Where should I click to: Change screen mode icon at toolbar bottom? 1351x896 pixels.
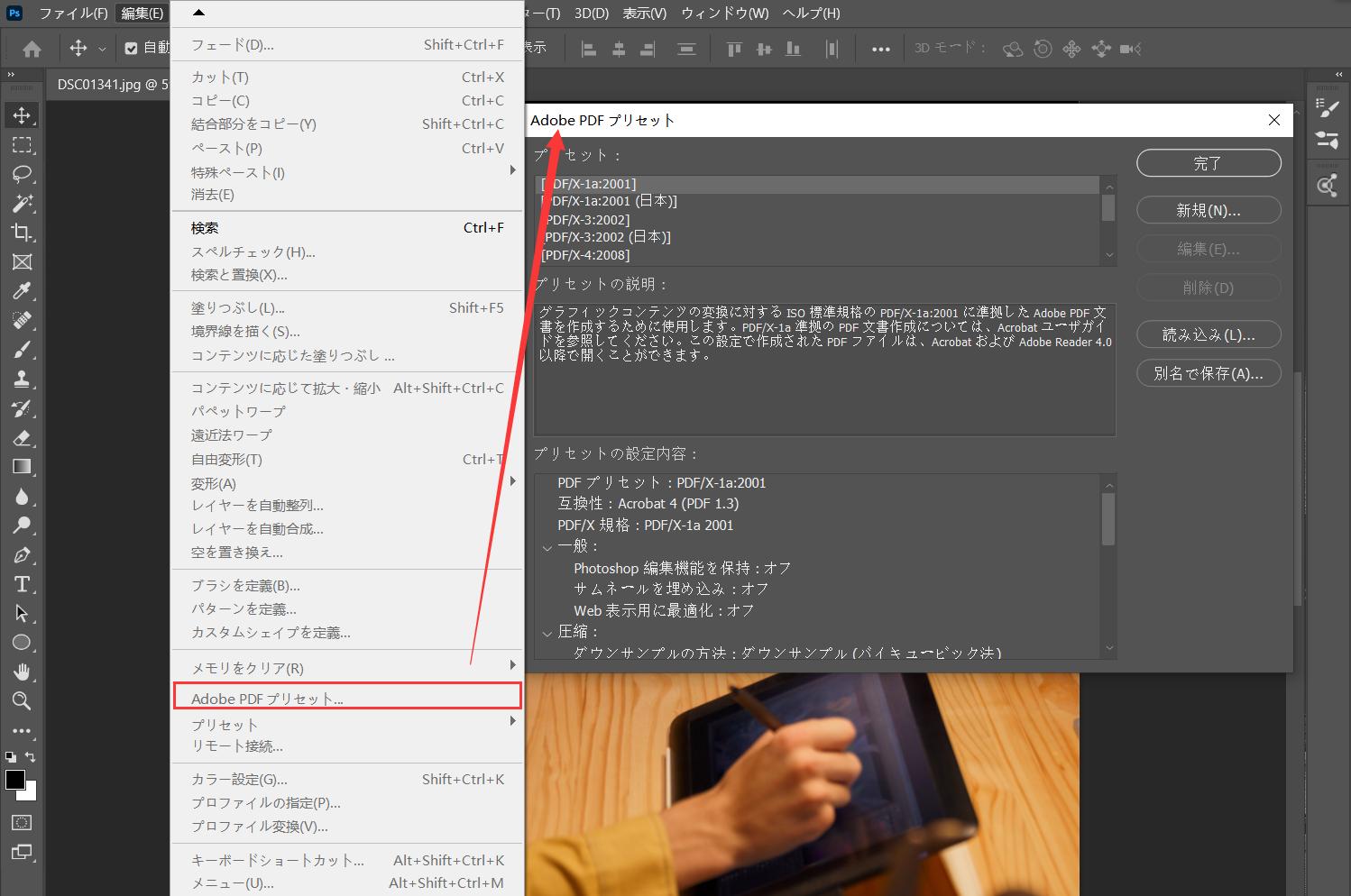[x=22, y=852]
